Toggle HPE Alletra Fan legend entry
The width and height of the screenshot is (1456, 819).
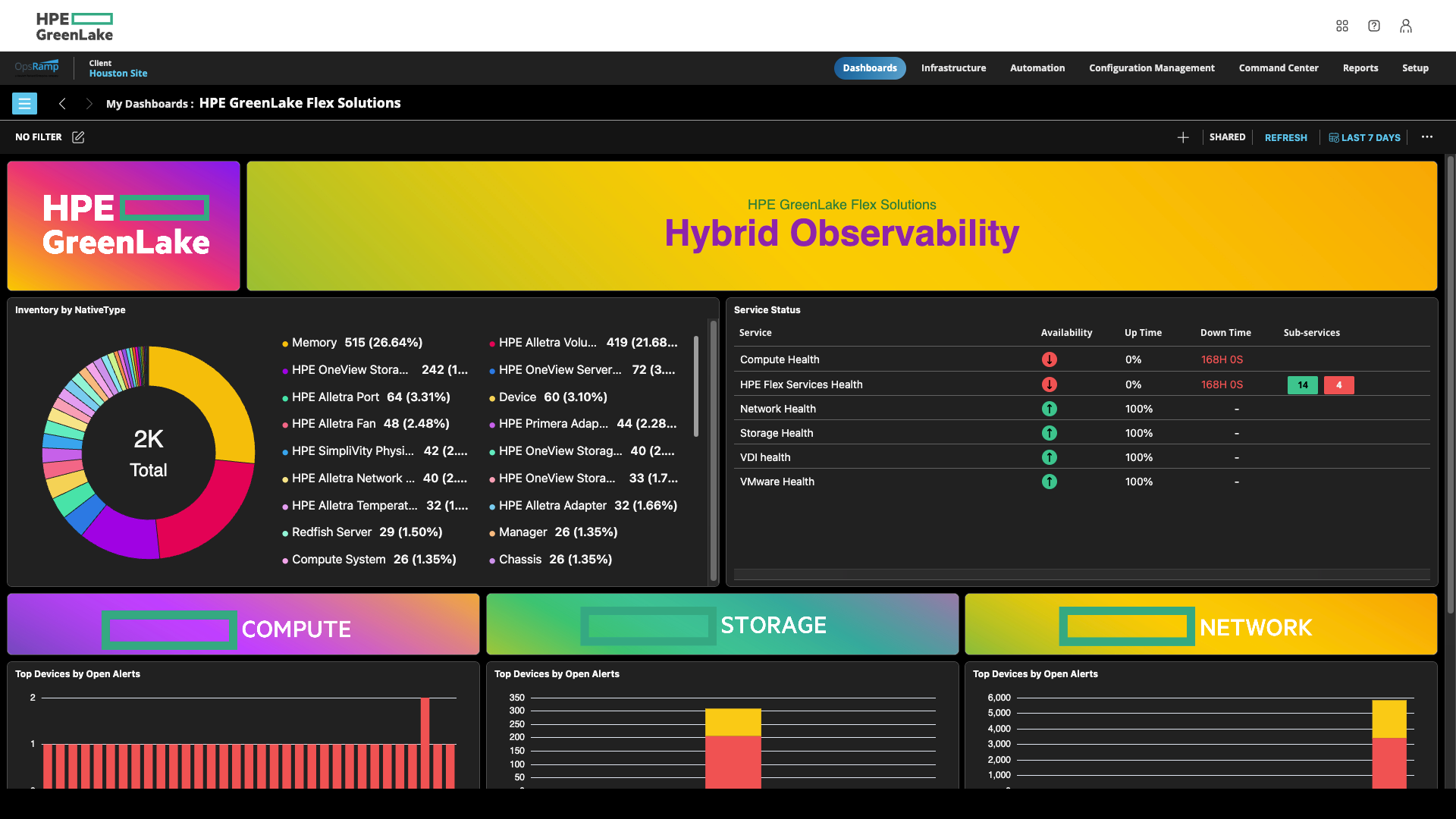click(366, 424)
